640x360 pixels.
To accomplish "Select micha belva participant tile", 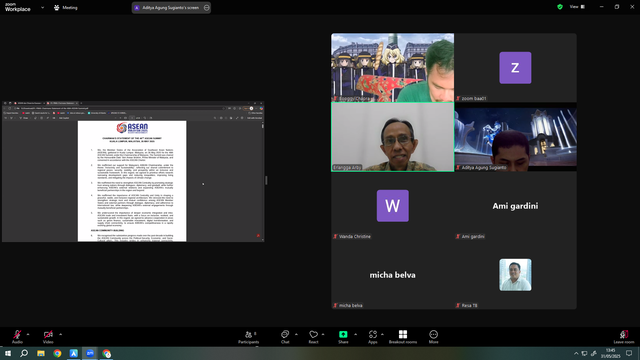I will click(393, 275).
